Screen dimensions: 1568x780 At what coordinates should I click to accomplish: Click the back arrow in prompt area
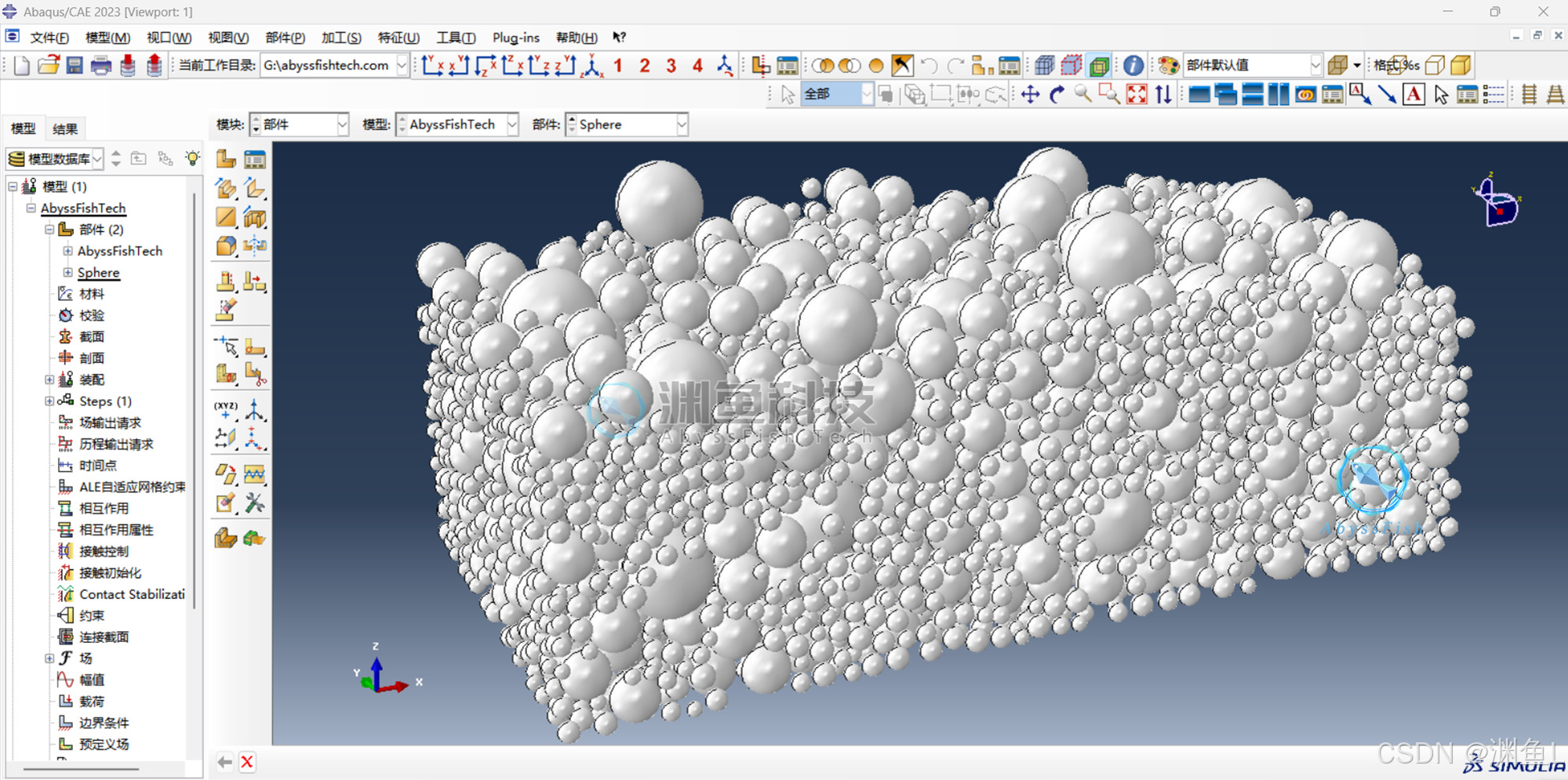(225, 762)
